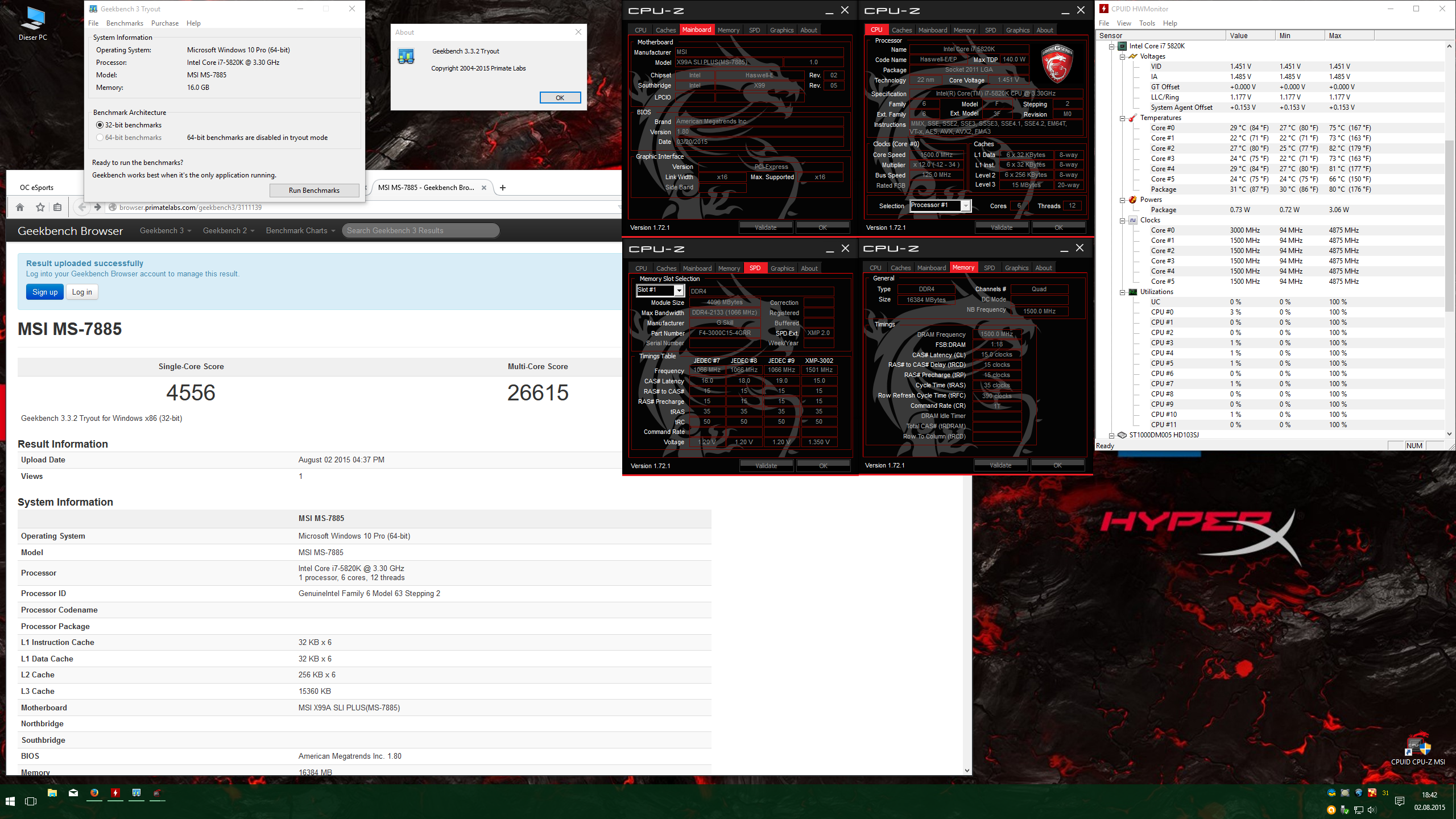Image resolution: width=1456 pixels, height=819 pixels.
Task: Switch to Geekbench via its taskbar icon
Action: click(136, 793)
